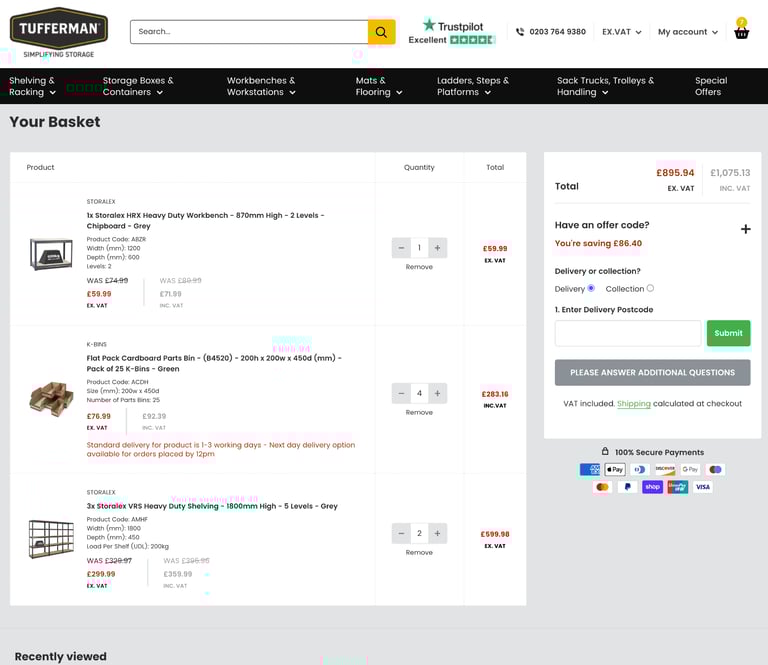Expand Sack Trucks, Trolleys & Handling menu
Screen dimensions: 768x665
point(605,86)
